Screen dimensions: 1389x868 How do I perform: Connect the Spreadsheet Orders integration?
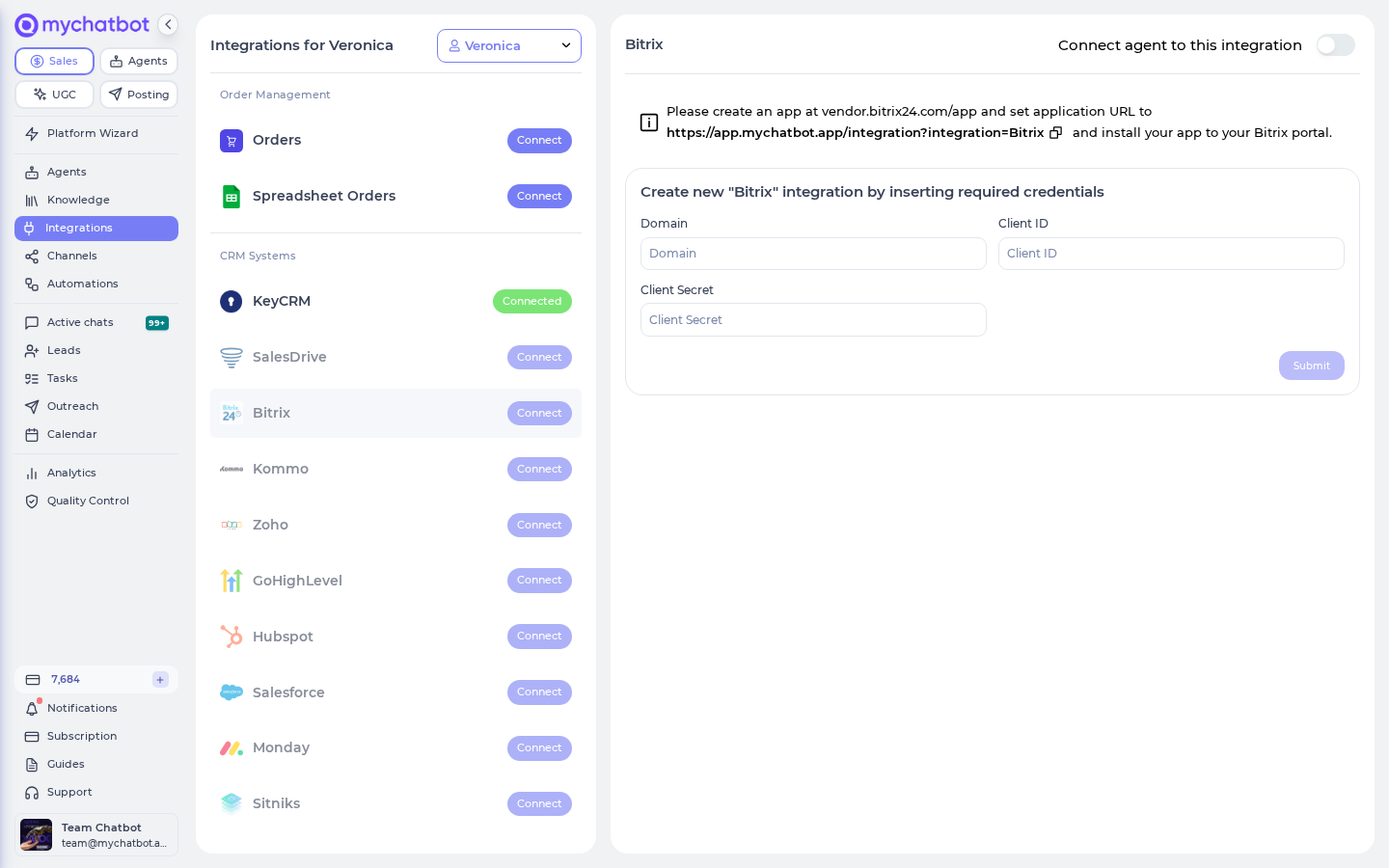coord(539,197)
